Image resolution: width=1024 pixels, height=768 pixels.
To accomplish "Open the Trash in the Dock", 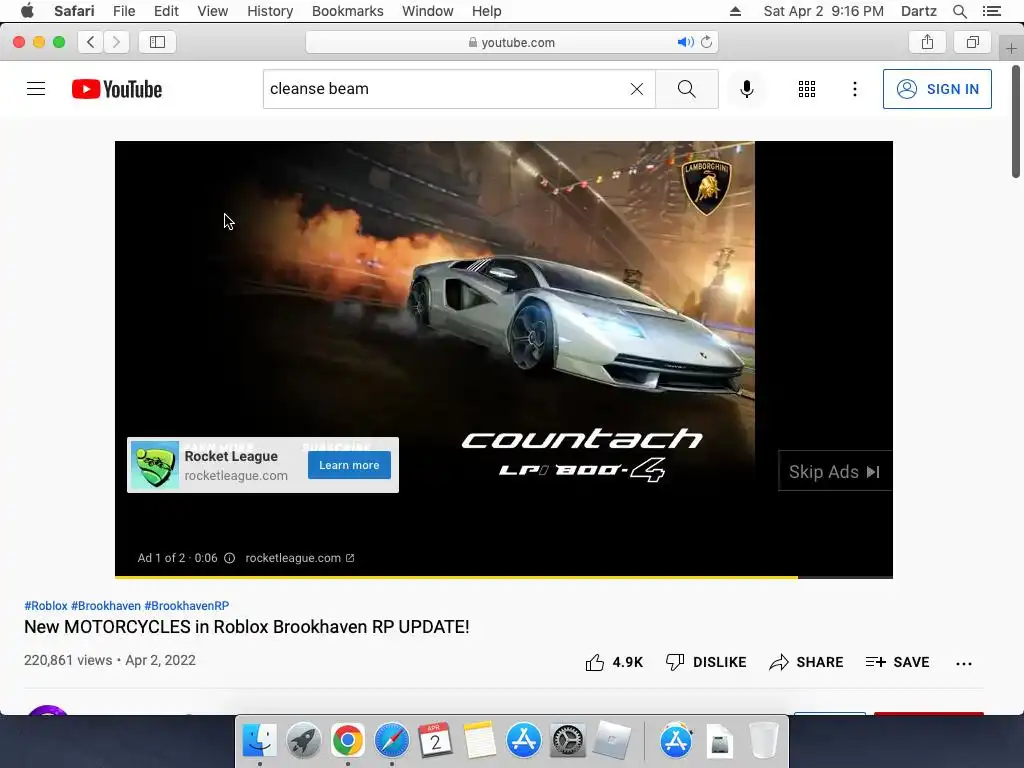I will pos(763,741).
